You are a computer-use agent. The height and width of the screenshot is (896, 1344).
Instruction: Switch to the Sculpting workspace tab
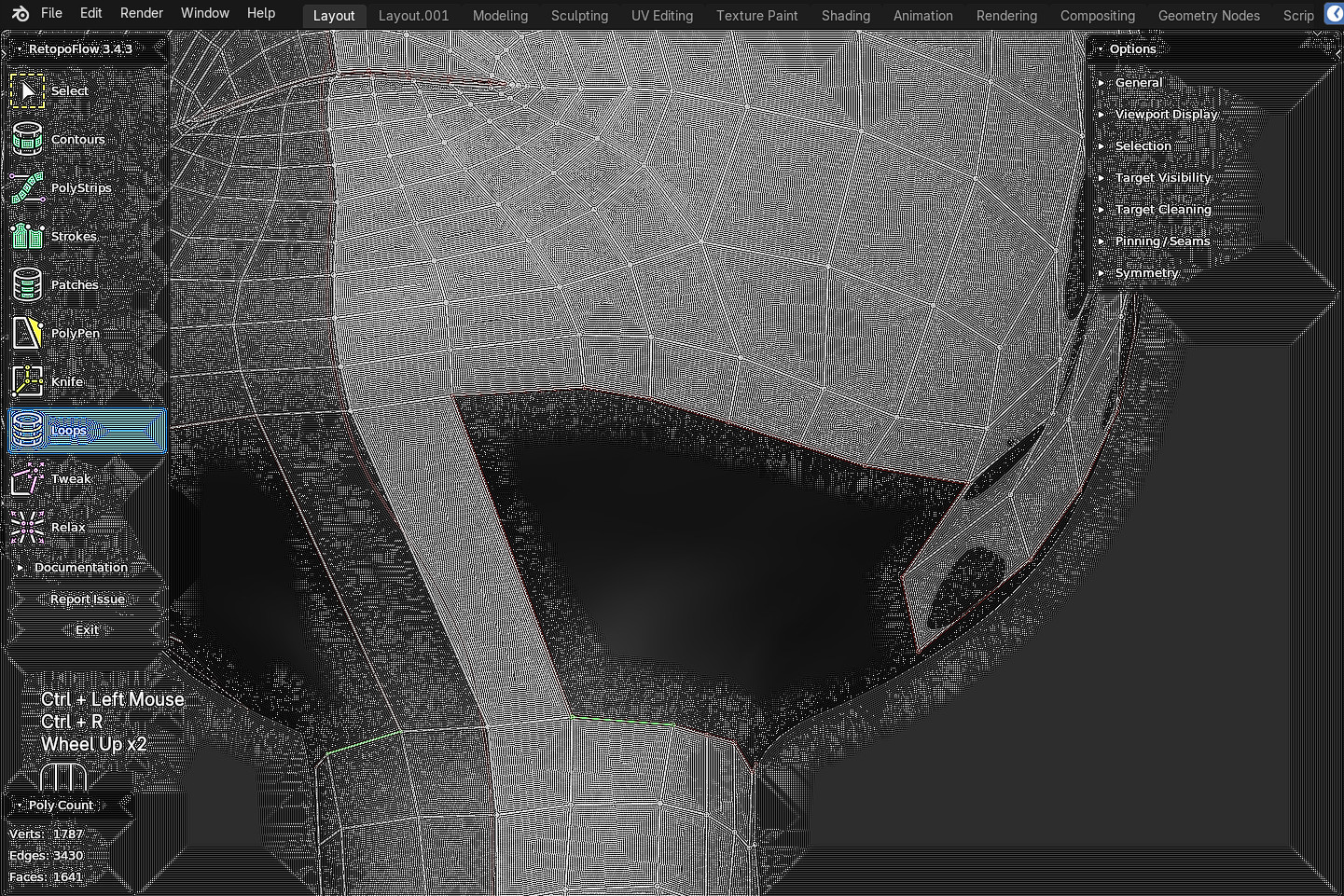click(579, 16)
